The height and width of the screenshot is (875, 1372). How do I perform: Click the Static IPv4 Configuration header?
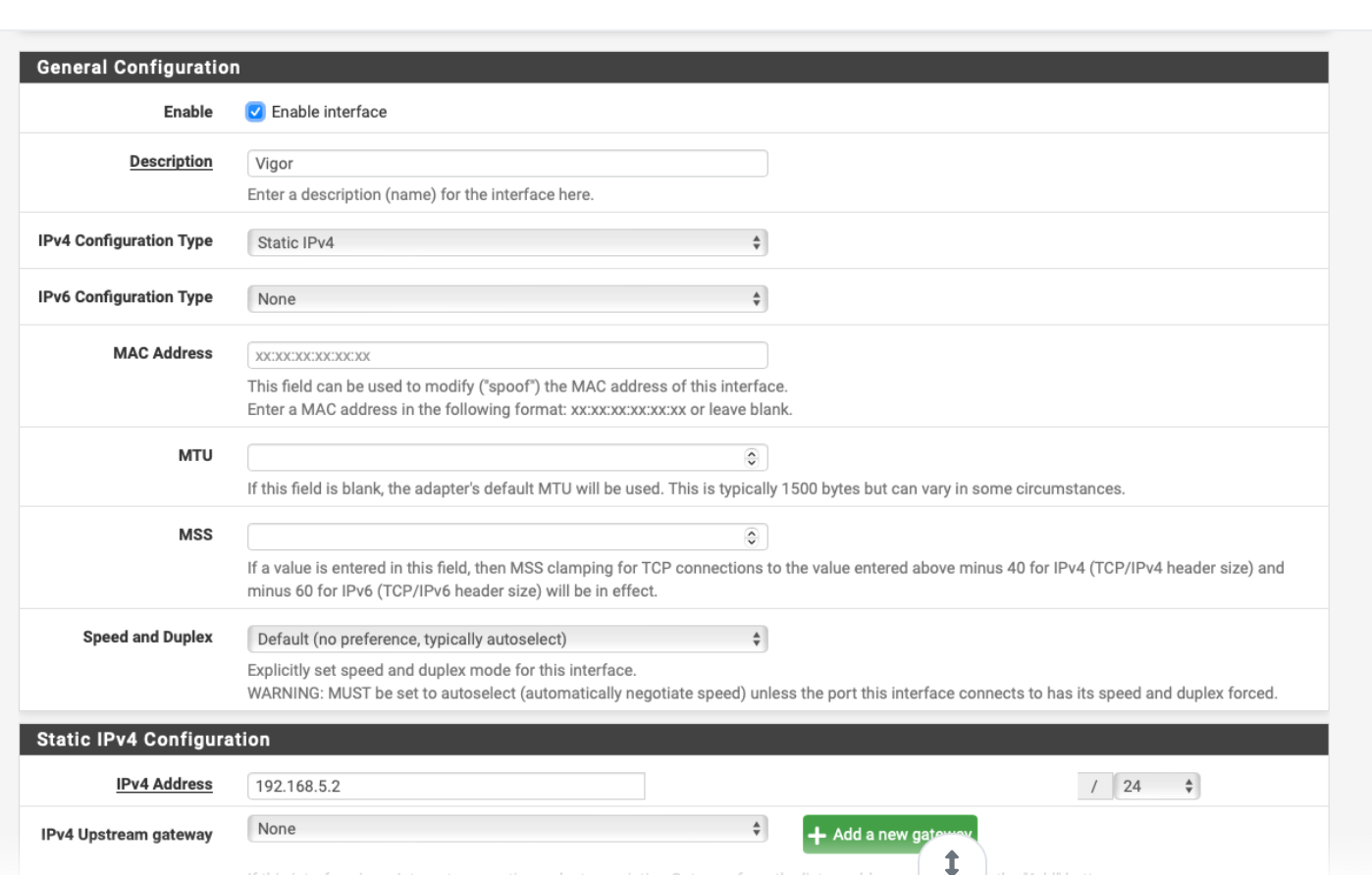pyautogui.click(x=673, y=740)
